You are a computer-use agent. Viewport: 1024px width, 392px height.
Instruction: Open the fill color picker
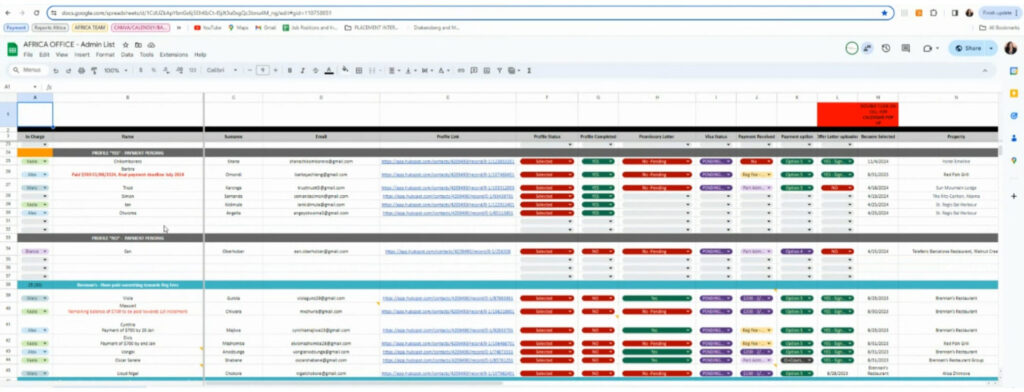coord(345,69)
